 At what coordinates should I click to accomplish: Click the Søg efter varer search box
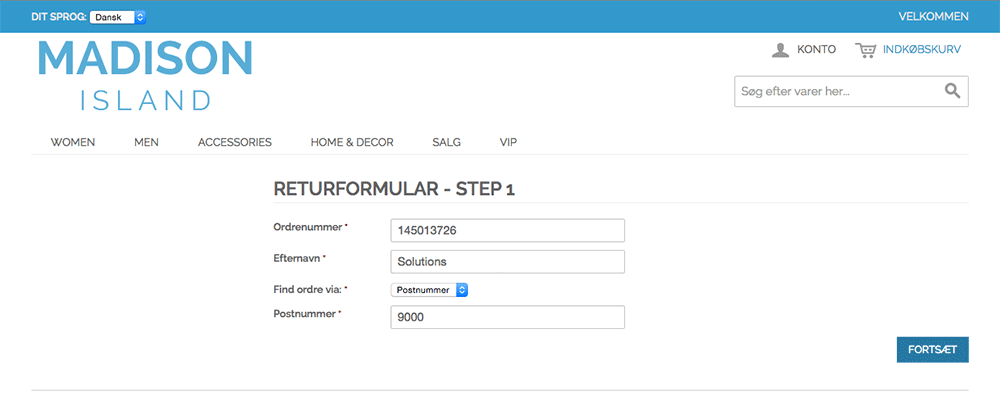pyautogui.click(x=838, y=91)
